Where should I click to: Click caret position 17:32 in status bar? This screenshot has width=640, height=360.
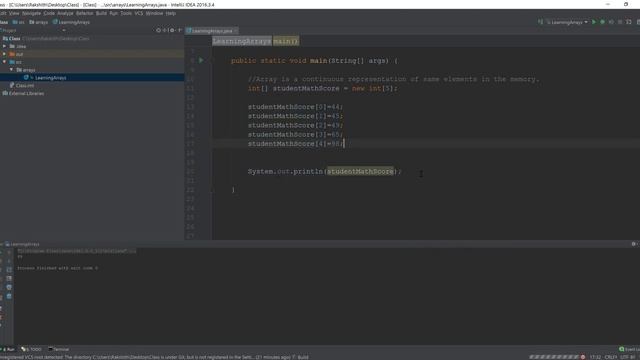coord(596,357)
